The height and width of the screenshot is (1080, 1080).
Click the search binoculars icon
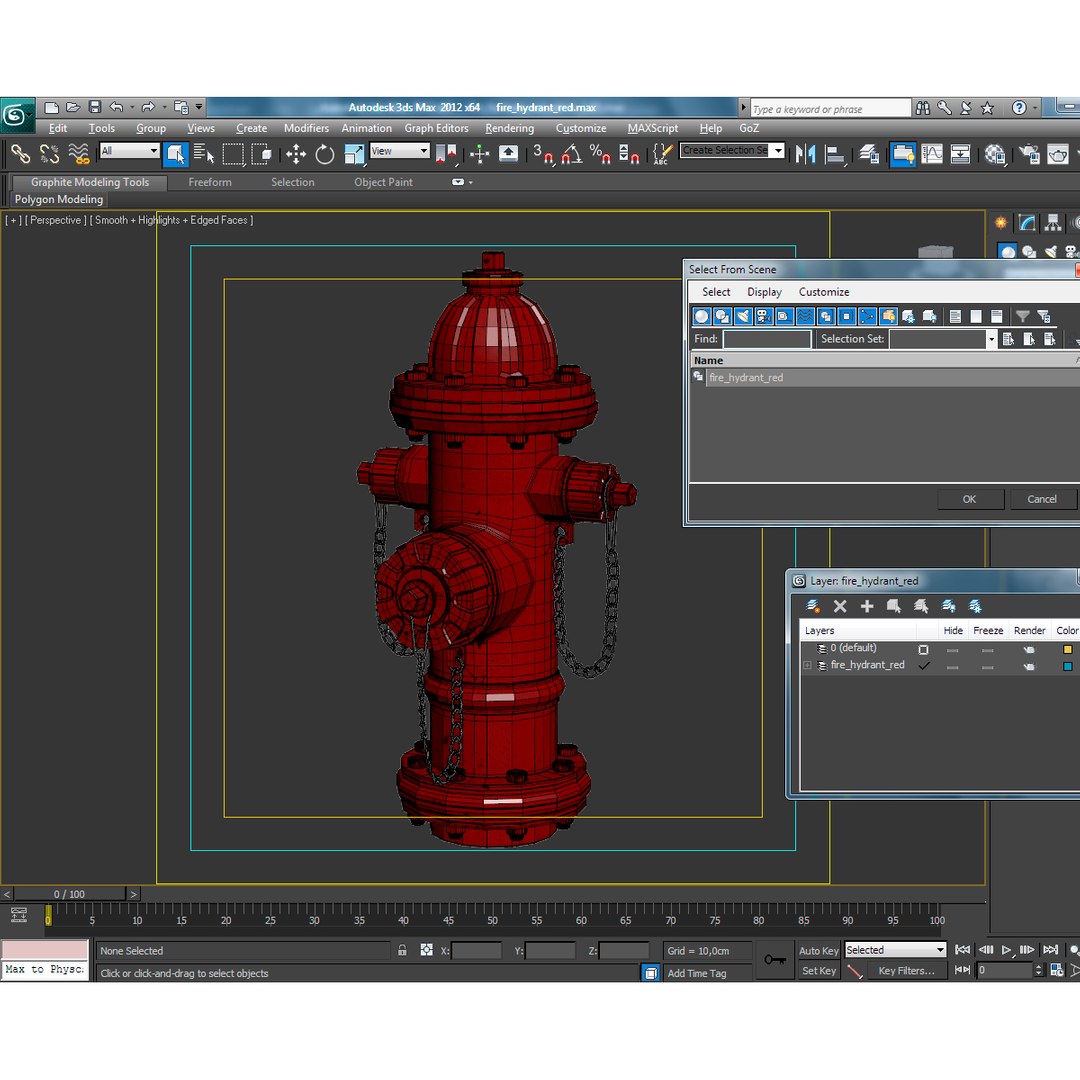[x=922, y=107]
